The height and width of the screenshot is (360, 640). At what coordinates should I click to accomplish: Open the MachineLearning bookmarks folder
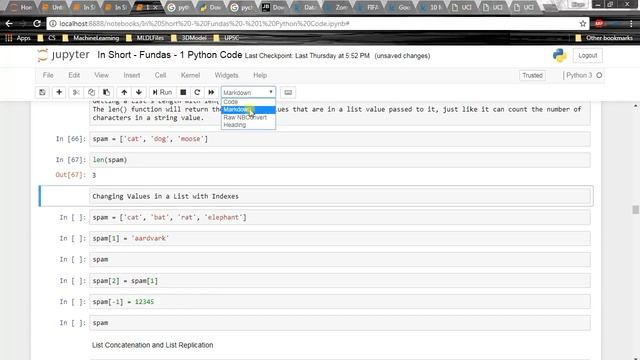click(x=91, y=38)
